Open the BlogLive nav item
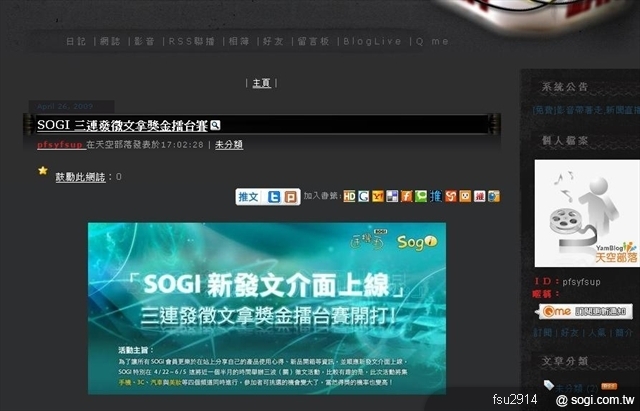The image size is (640, 411). 372,41
